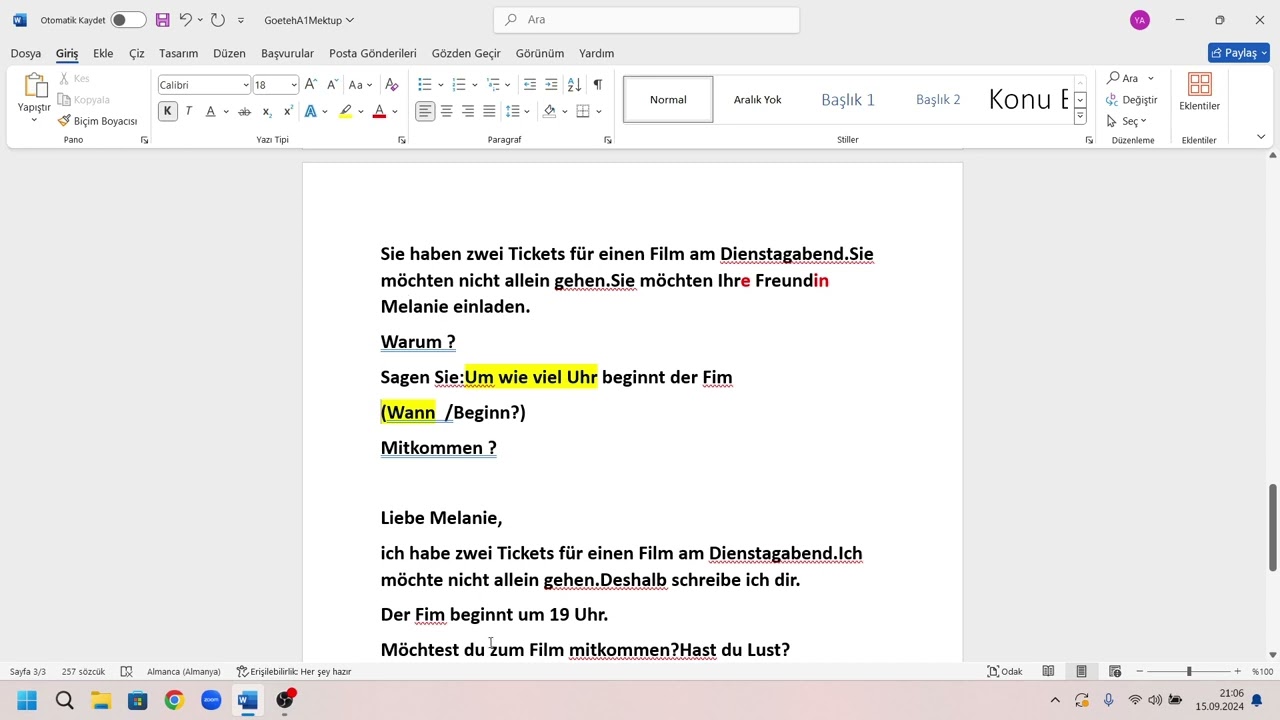Apply the Aralık Yok style
Screen dimensions: 1280x720
(758, 99)
